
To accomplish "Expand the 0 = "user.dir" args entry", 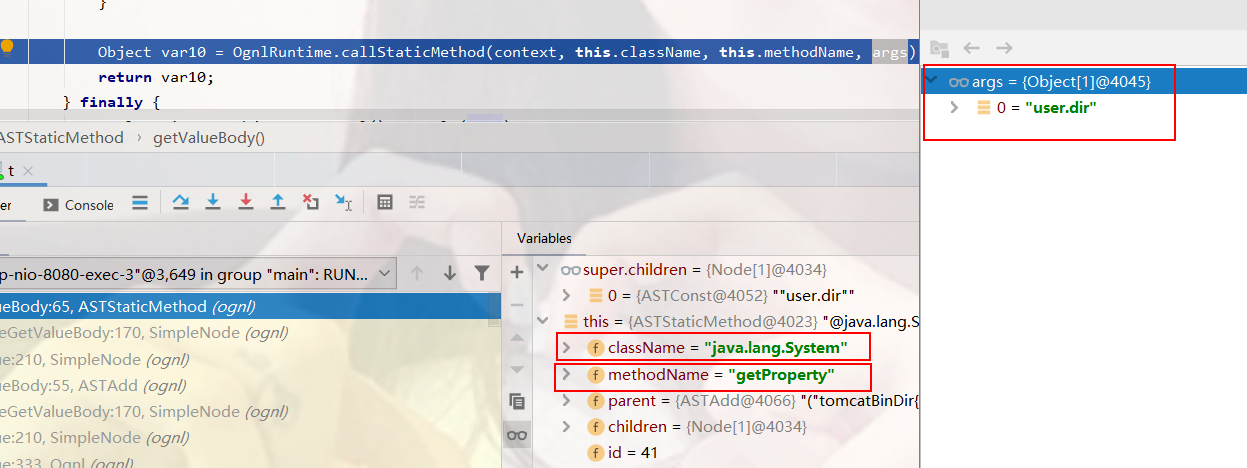I will (x=954, y=107).
